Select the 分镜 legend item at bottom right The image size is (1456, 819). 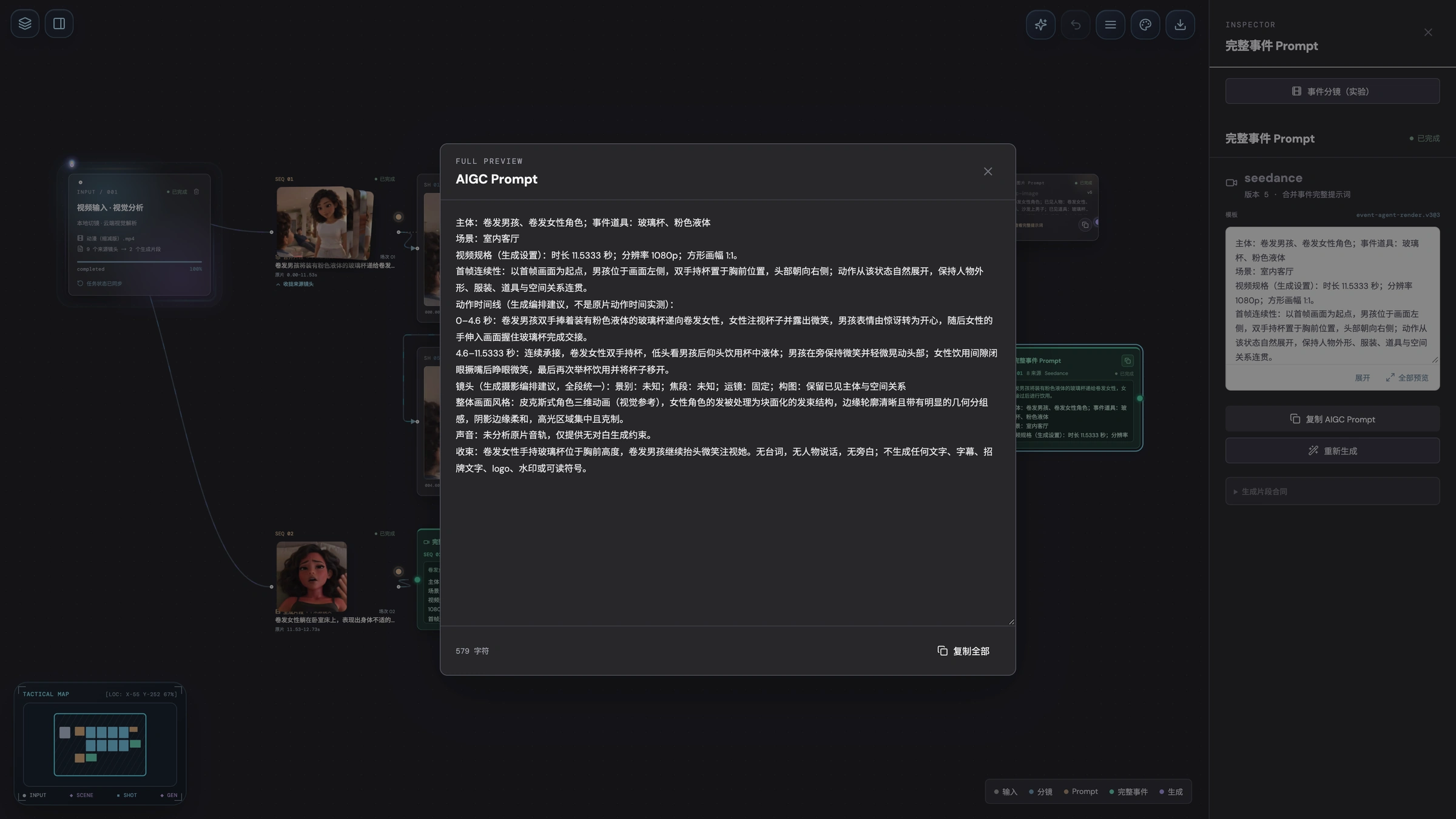1041,792
